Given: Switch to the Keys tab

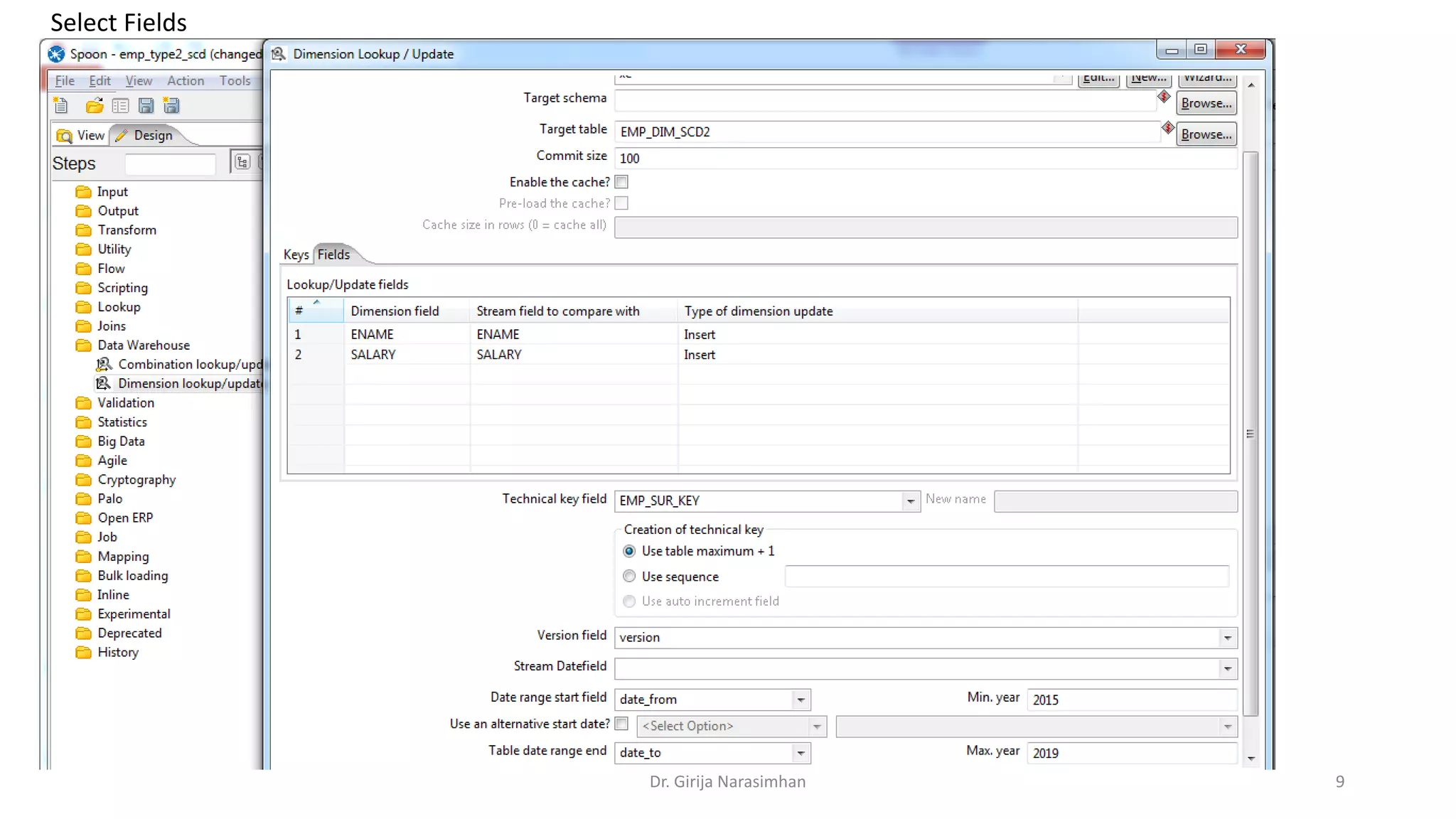Looking at the screenshot, I should pos(296,255).
